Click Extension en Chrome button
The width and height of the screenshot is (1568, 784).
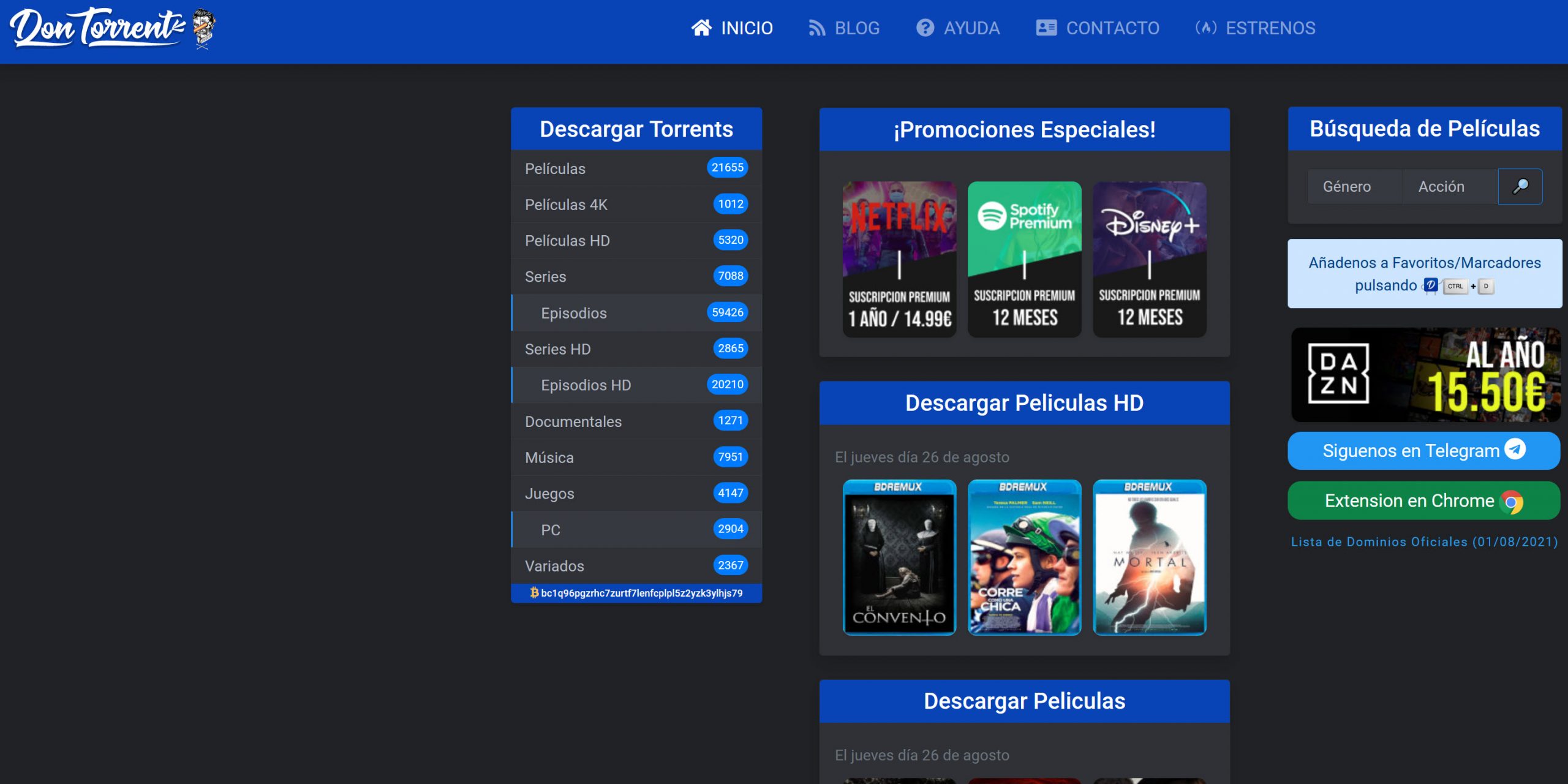tap(1424, 500)
